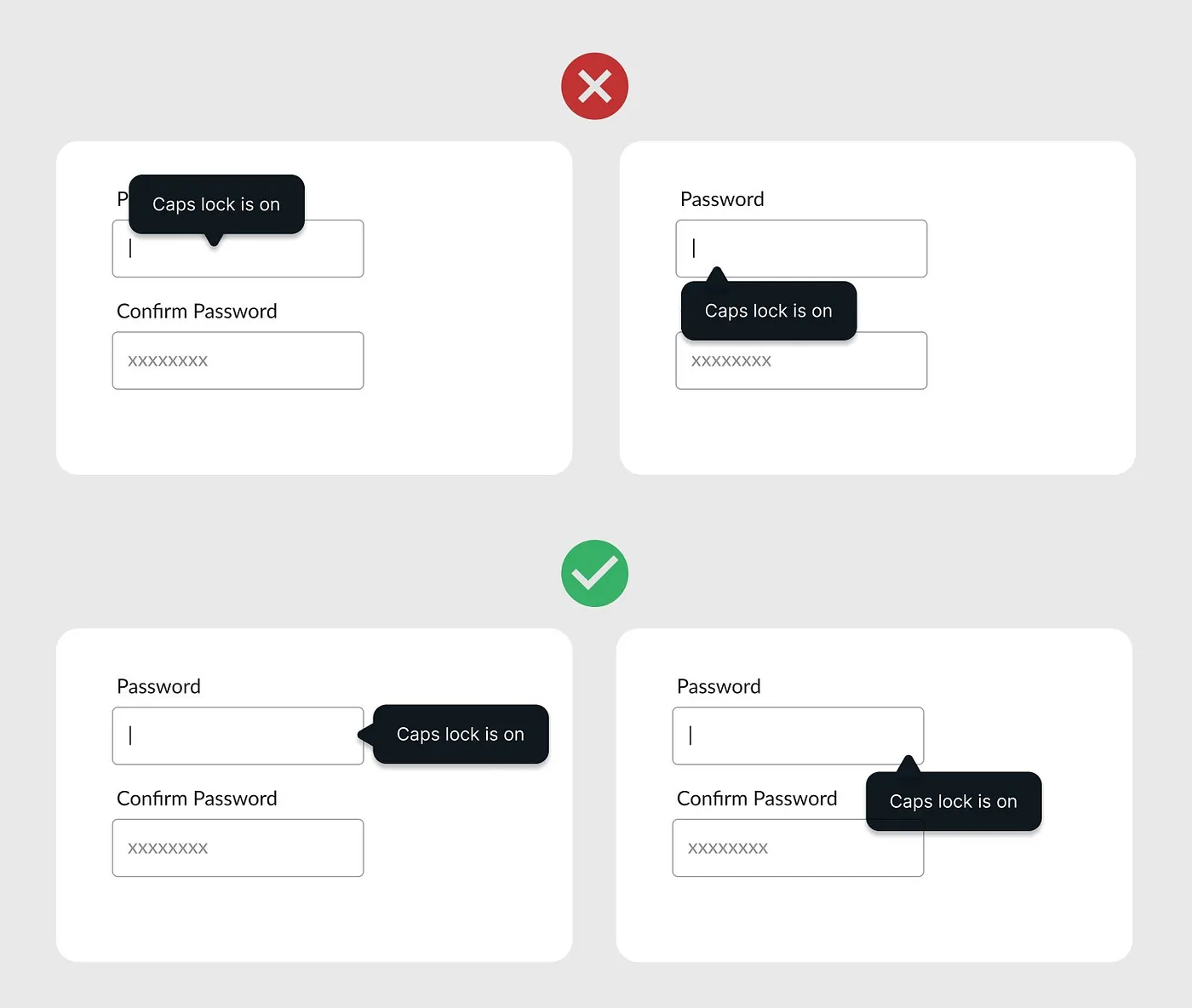The image size is (1192, 1008).
Task: Click the green checkmark correct-example icon
Action: coord(594,573)
